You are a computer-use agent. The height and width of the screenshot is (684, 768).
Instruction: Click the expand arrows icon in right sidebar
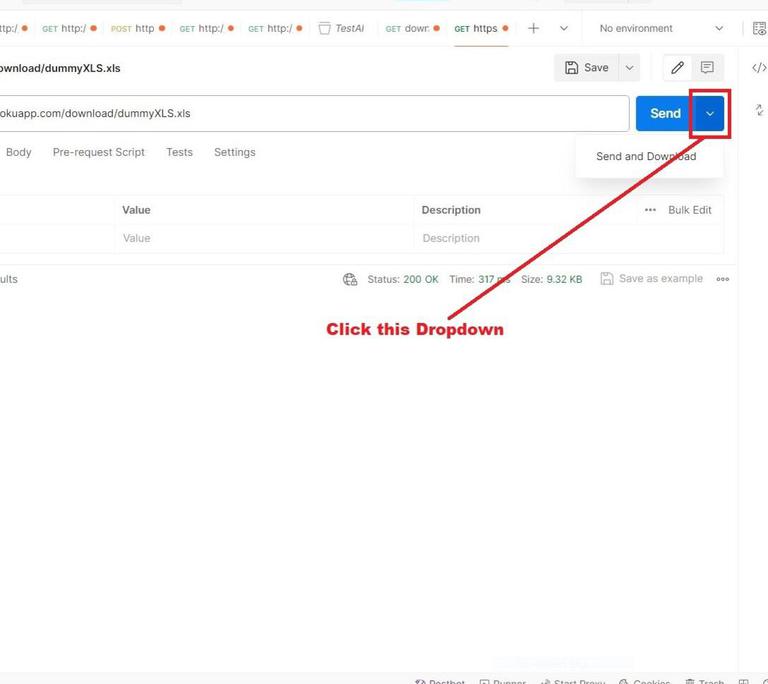(x=759, y=110)
